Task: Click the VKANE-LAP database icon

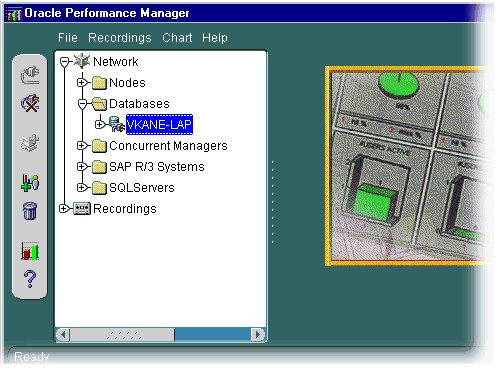Action: tap(116, 124)
